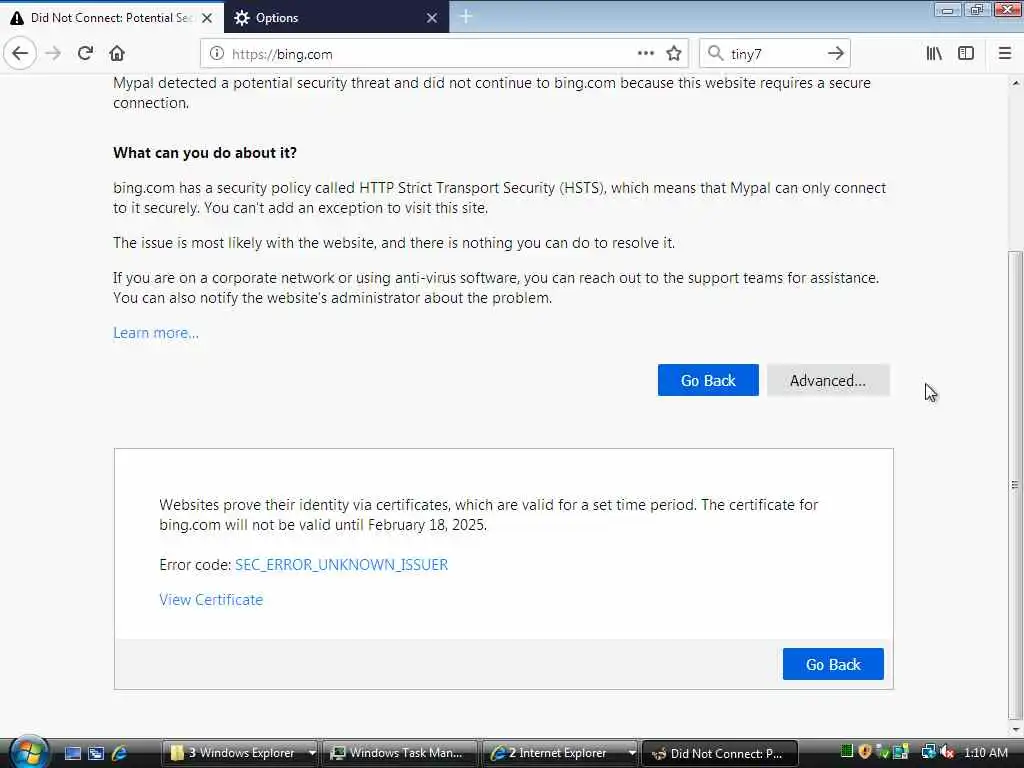Viewport: 1024px width, 768px height.
Task: Go to the Home page icon
Action: click(117, 54)
